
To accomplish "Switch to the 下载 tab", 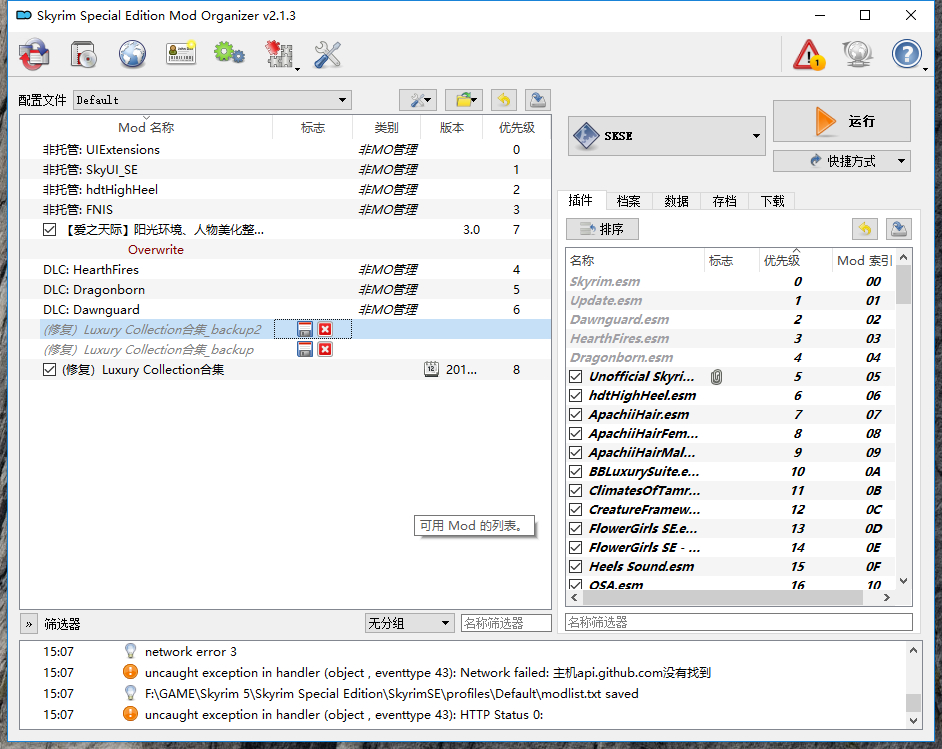I will coord(773,201).
